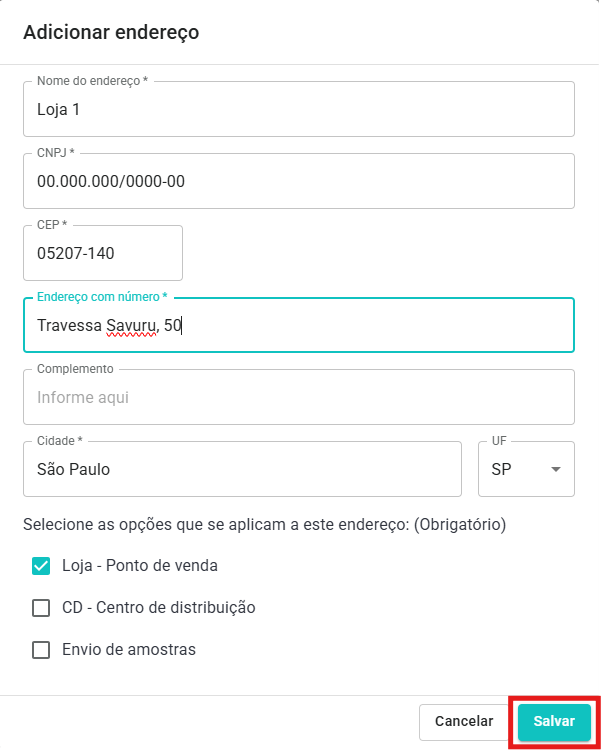Click the 'Loja 1' text in name field
Image resolution: width=601 pixels, height=750 pixels.
click(x=58, y=109)
